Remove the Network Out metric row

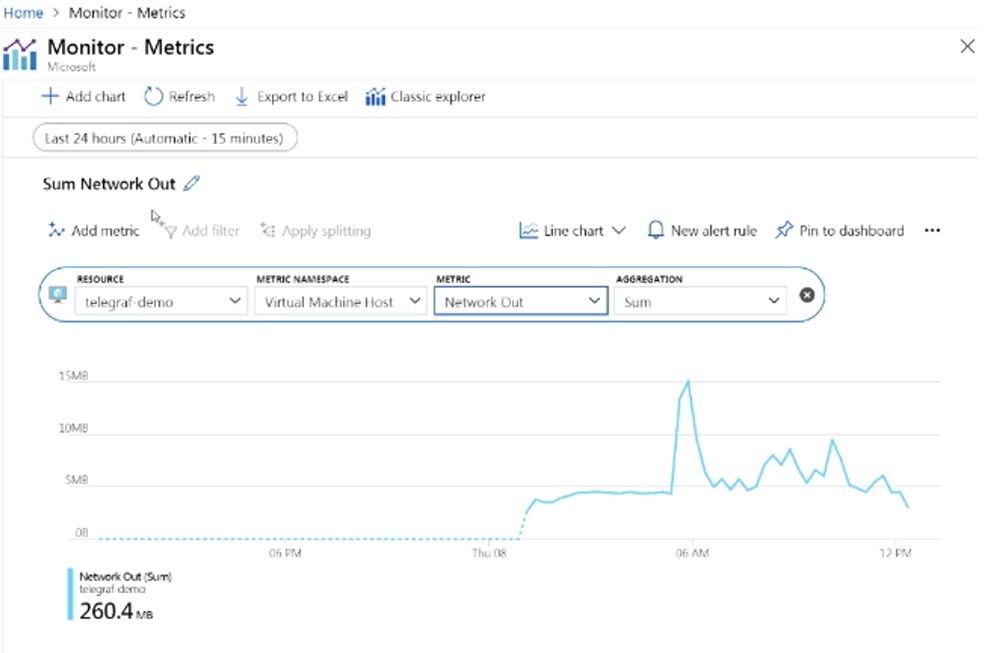tap(807, 295)
